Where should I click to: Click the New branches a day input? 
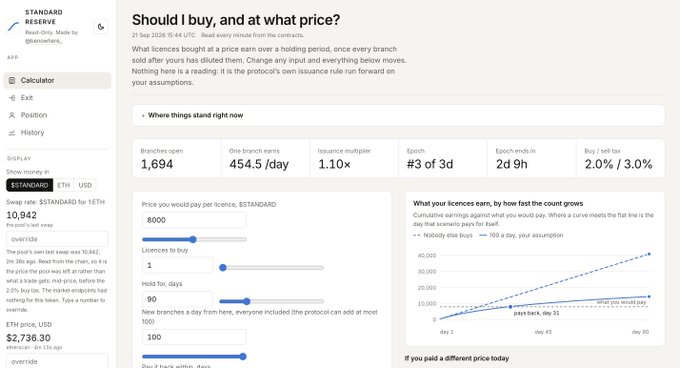tap(194, 337)
